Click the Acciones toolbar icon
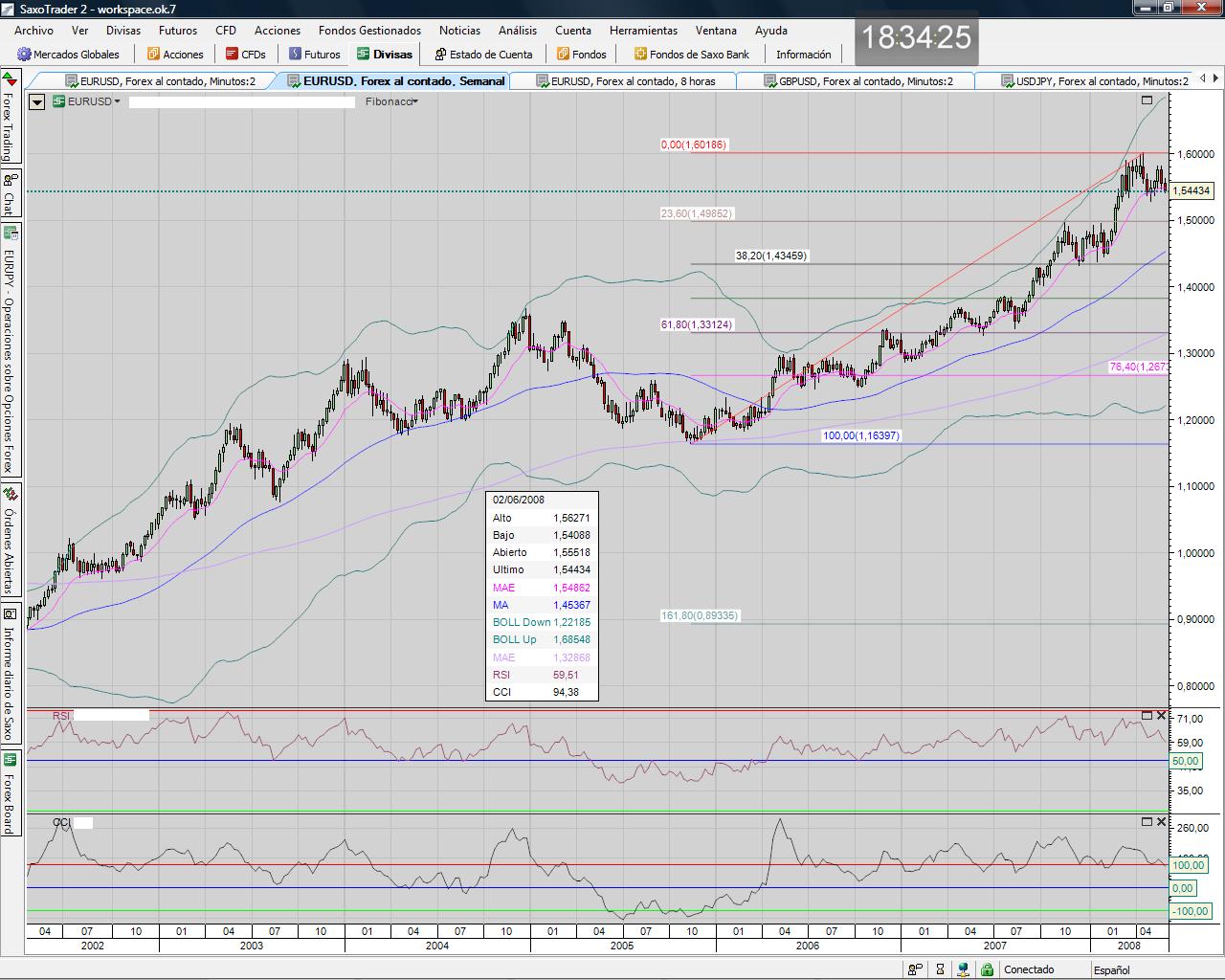The image size is (1225, 980). pyautogui.click(x=175, y=55)
